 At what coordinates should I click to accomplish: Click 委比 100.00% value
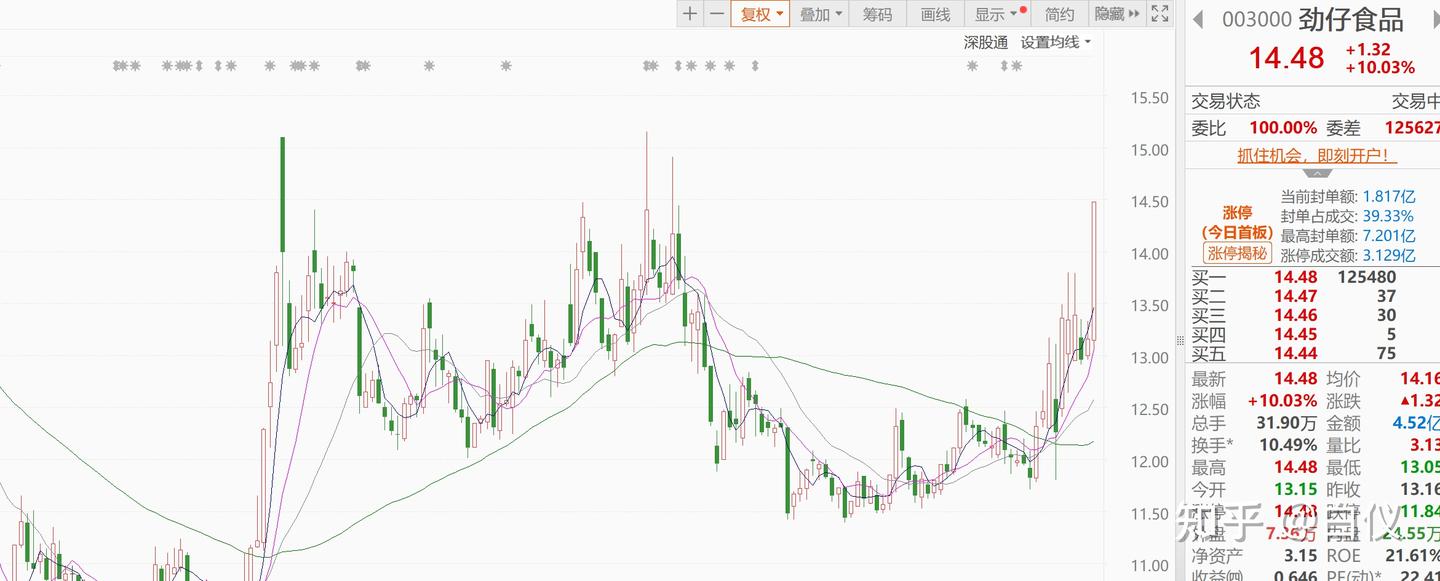(1283, 128)
